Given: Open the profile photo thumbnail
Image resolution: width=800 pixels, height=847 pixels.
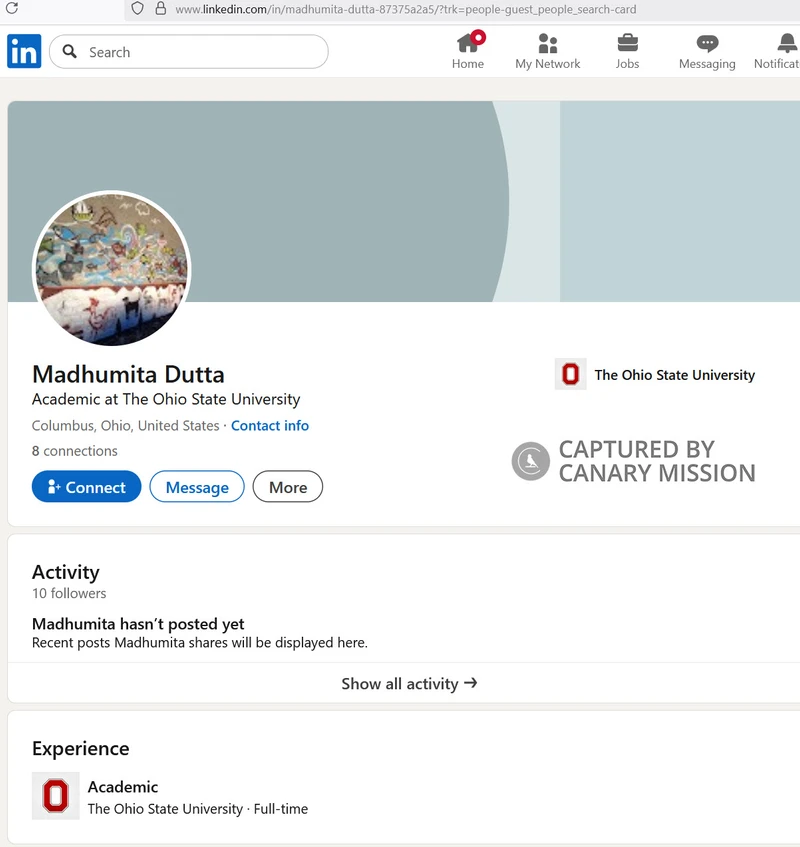Looking at the screenshot, I should (111, 269).
